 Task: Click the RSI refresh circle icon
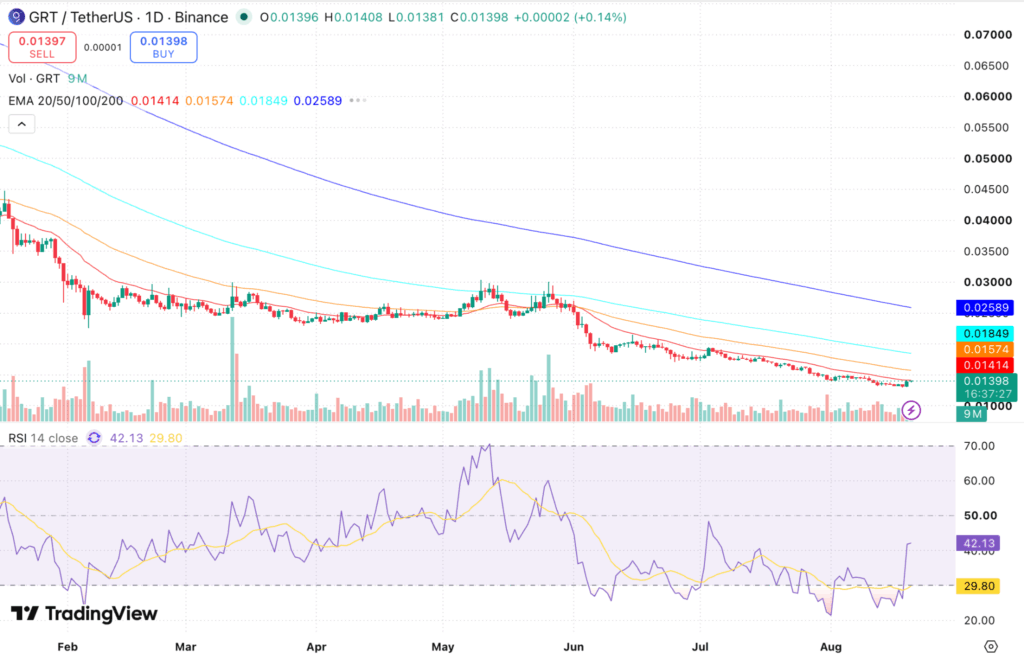coord(94,438)
